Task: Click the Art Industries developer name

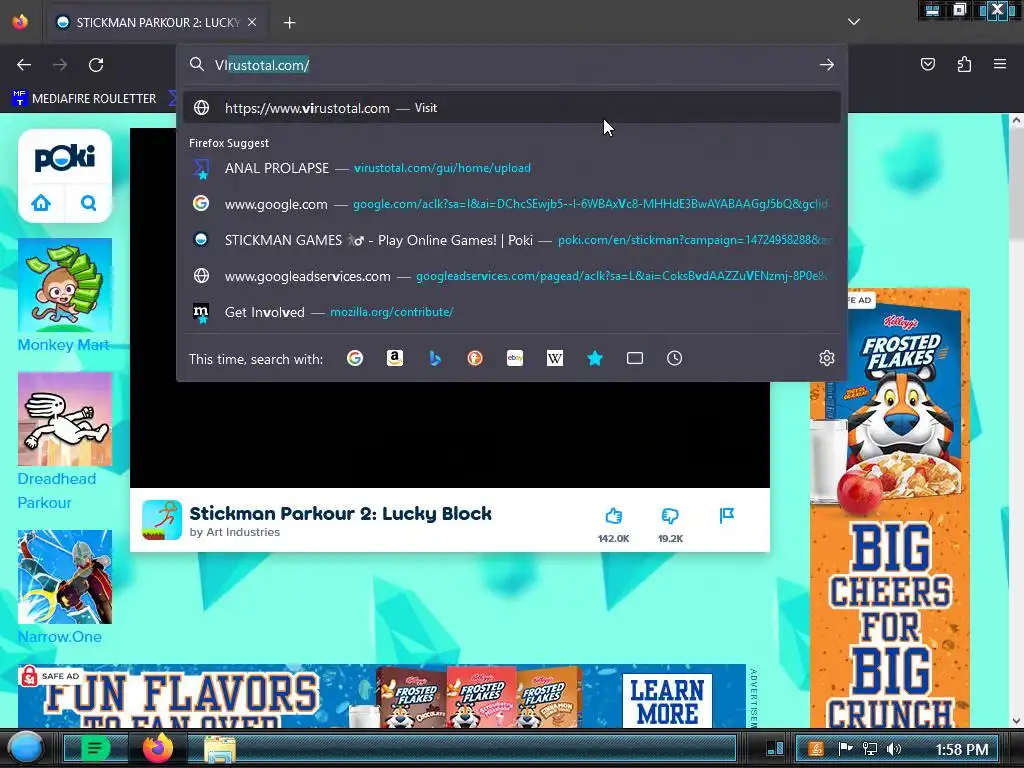Action: 243,532
